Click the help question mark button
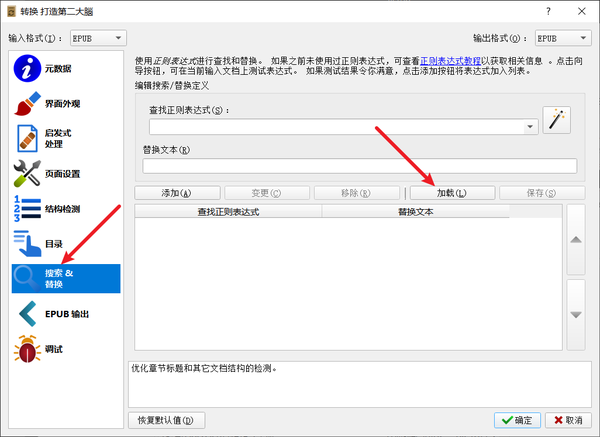 pos(548,11)
